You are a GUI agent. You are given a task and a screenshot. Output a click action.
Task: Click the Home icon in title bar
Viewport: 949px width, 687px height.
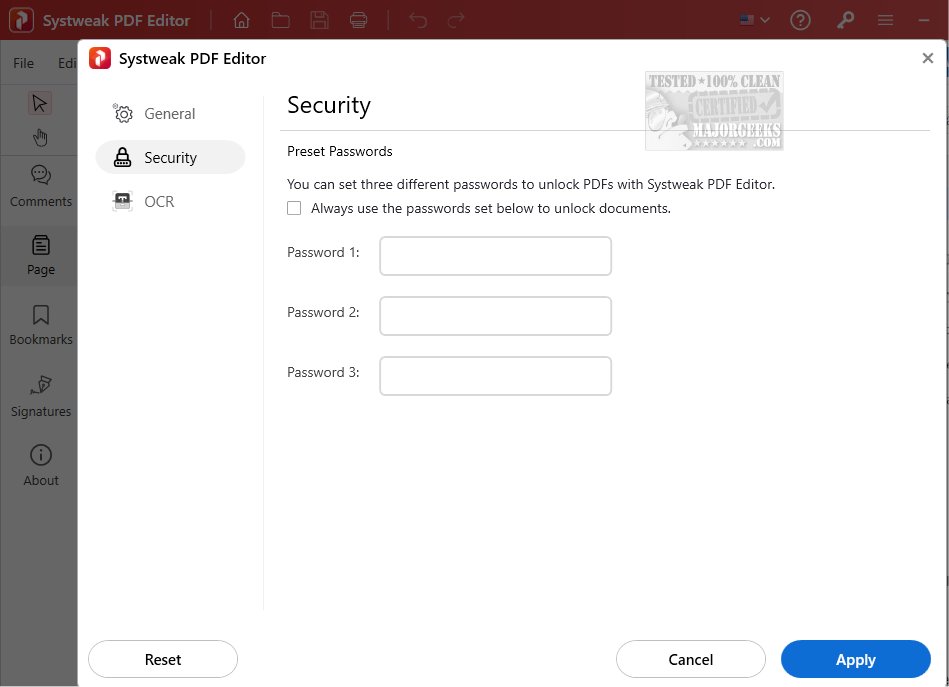coord(241,20)
